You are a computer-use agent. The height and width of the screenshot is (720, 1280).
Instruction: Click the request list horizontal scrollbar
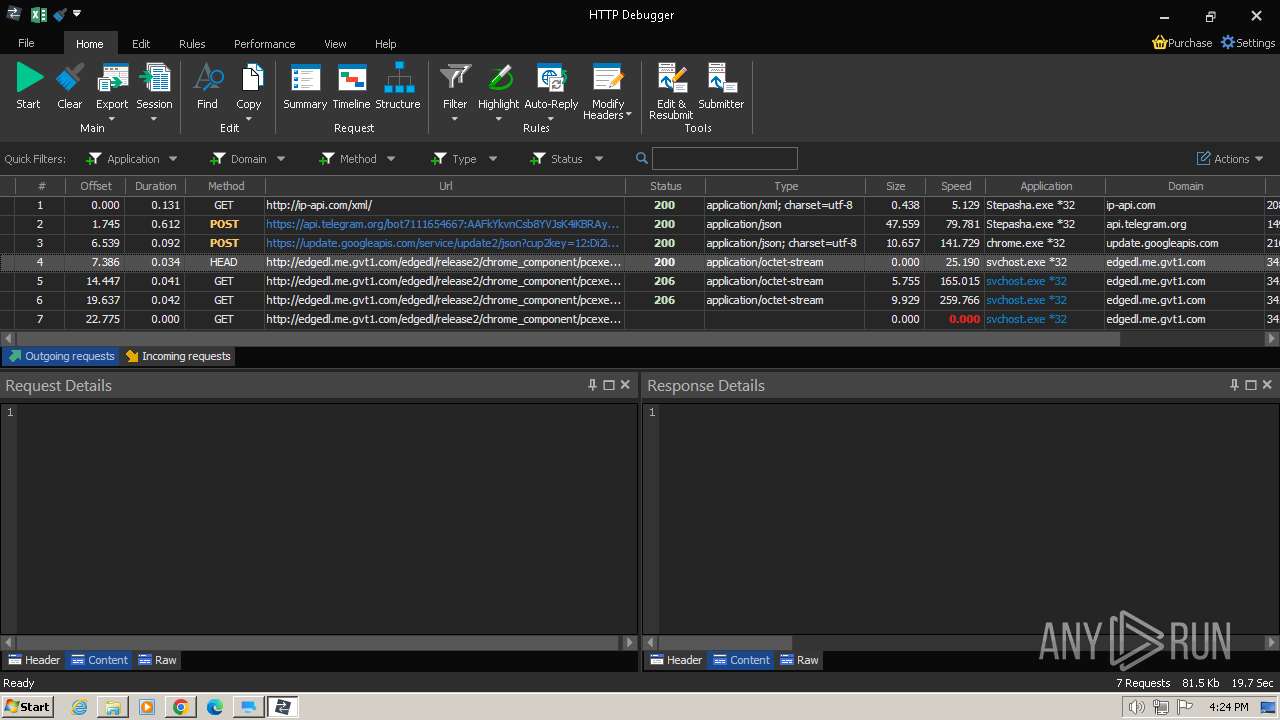point(566,339)
